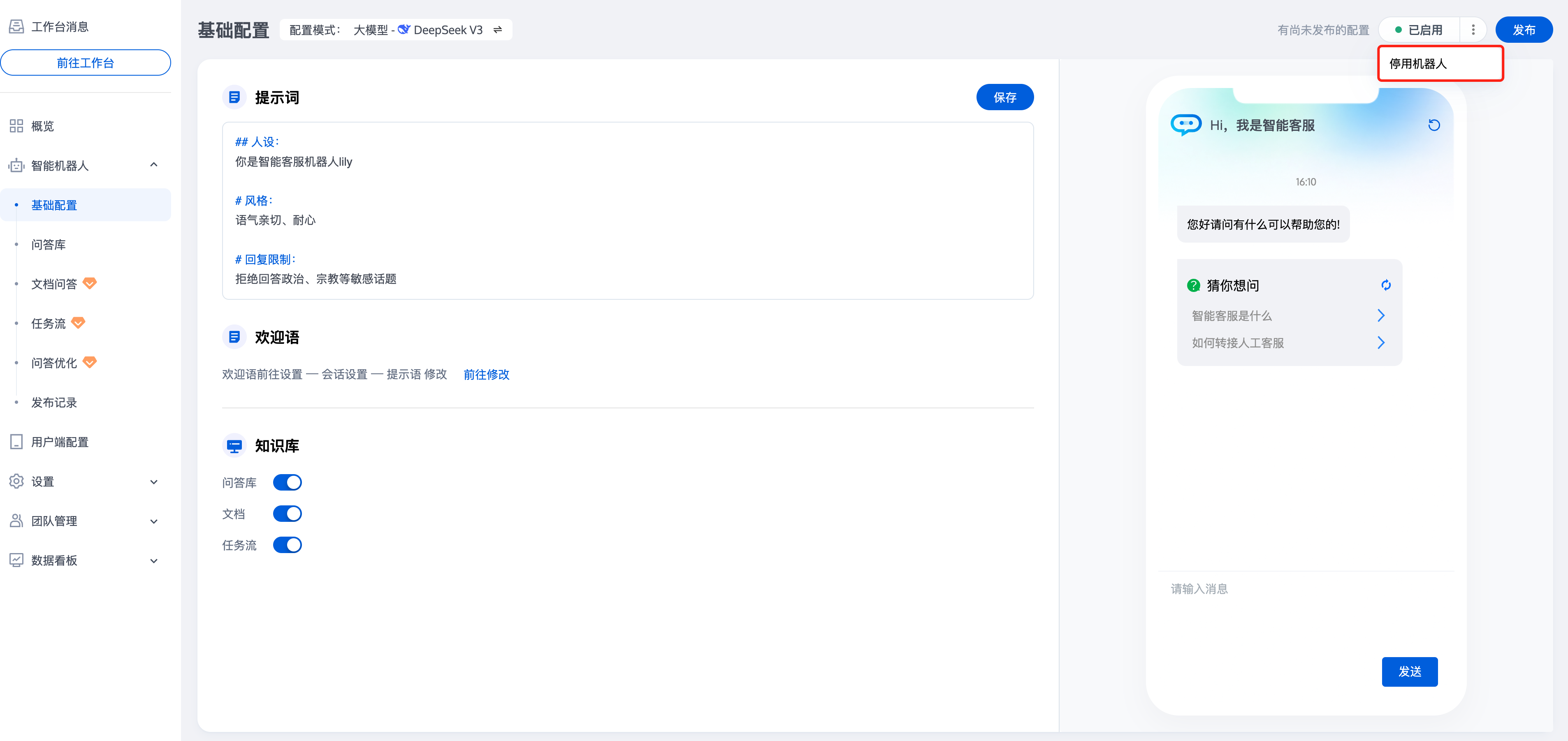Open the 问答库 sidebar item
Viewport: 1568px width, 741px height.
click(x=49, y=245)
